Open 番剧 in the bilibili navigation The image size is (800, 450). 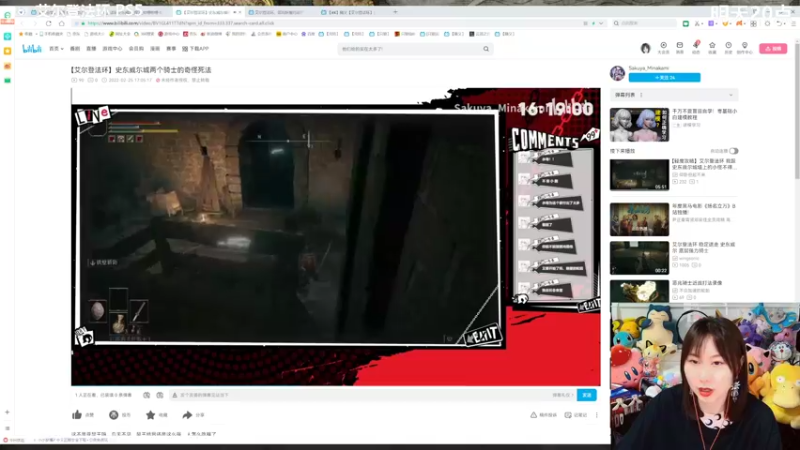click(75, 48)
